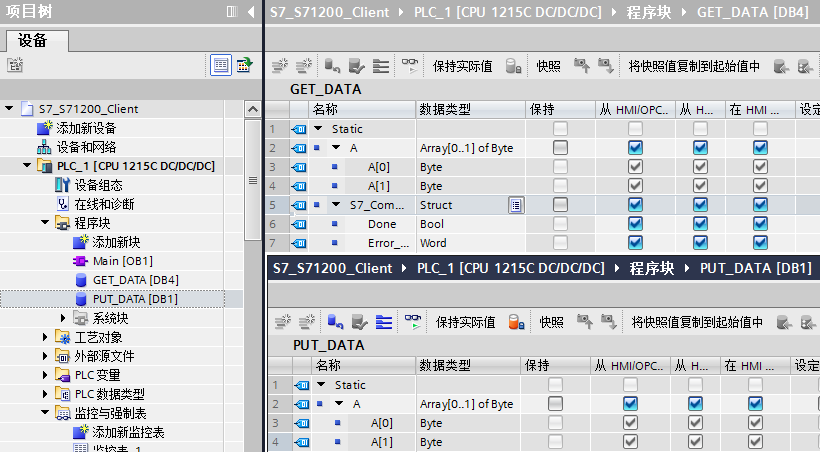Expand 系统块 folder
Image resolution: width=820 pixels, height=452 pixels.
click(63, 318)
